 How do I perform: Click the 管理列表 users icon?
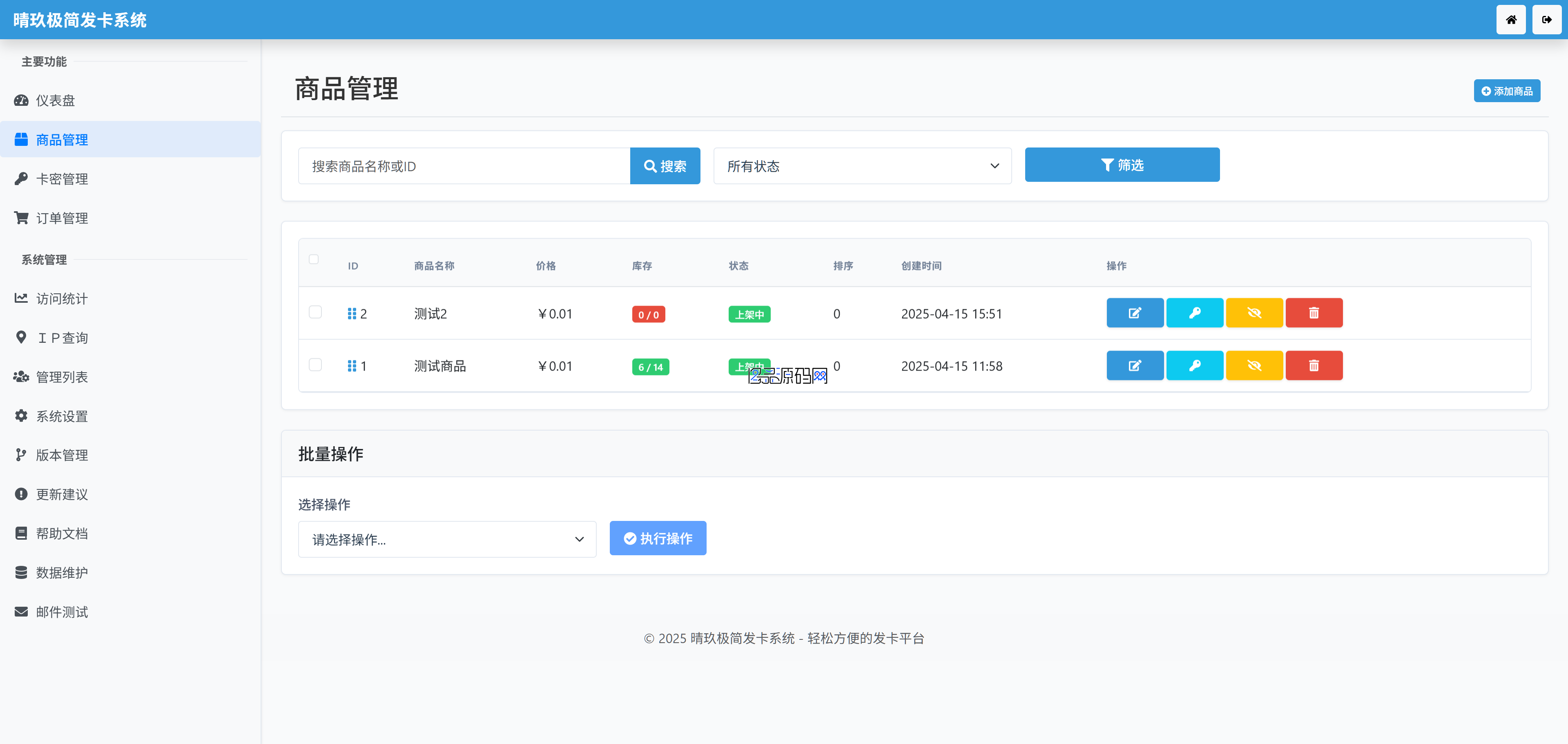[x=21, y=377]
